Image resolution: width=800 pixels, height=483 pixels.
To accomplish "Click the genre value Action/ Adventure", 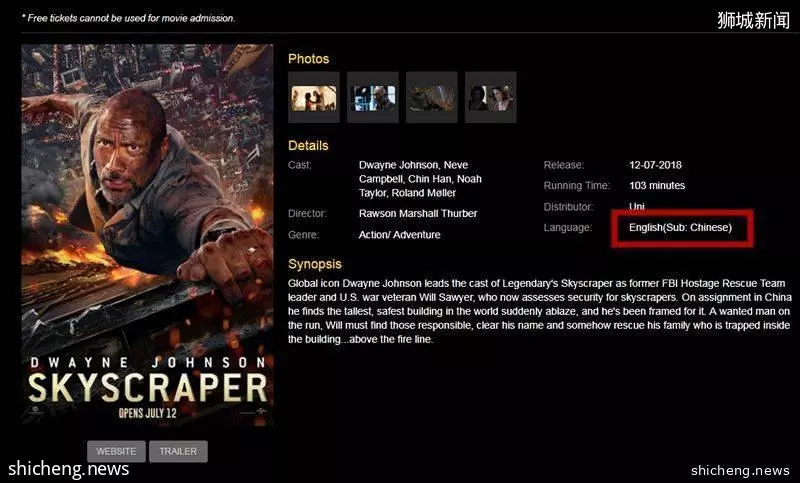I will 399,235.
